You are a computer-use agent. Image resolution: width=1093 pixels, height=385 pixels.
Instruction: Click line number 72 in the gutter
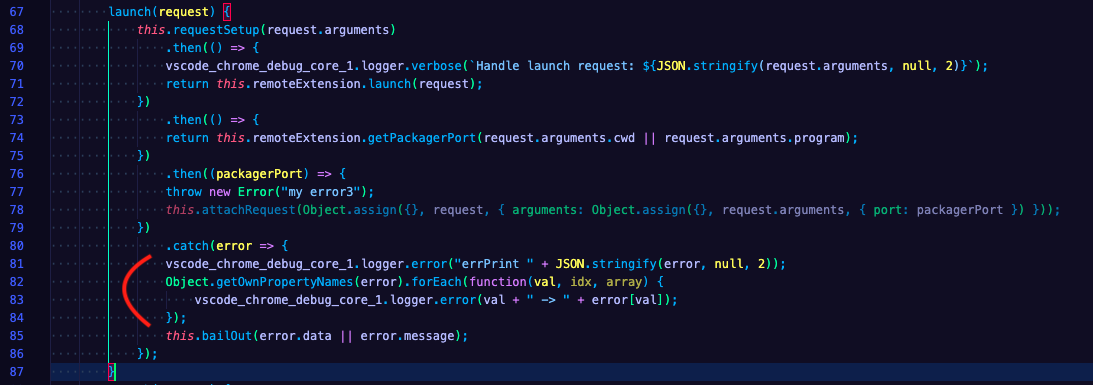[x=16, y=102]
